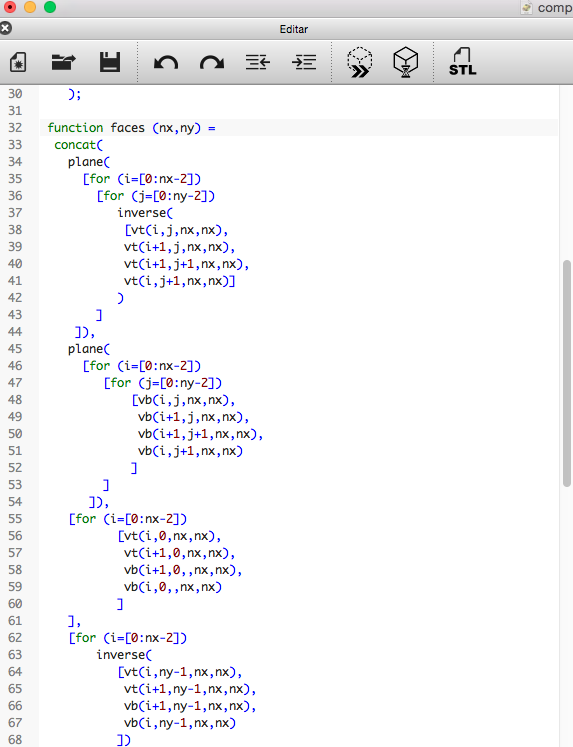Image resolution: width=573 pixels, height=747 pixels.
Task: Click "[for (j=[0:ny-2])" on line 47
Action: pyautogui.click(x=163, y=383)
